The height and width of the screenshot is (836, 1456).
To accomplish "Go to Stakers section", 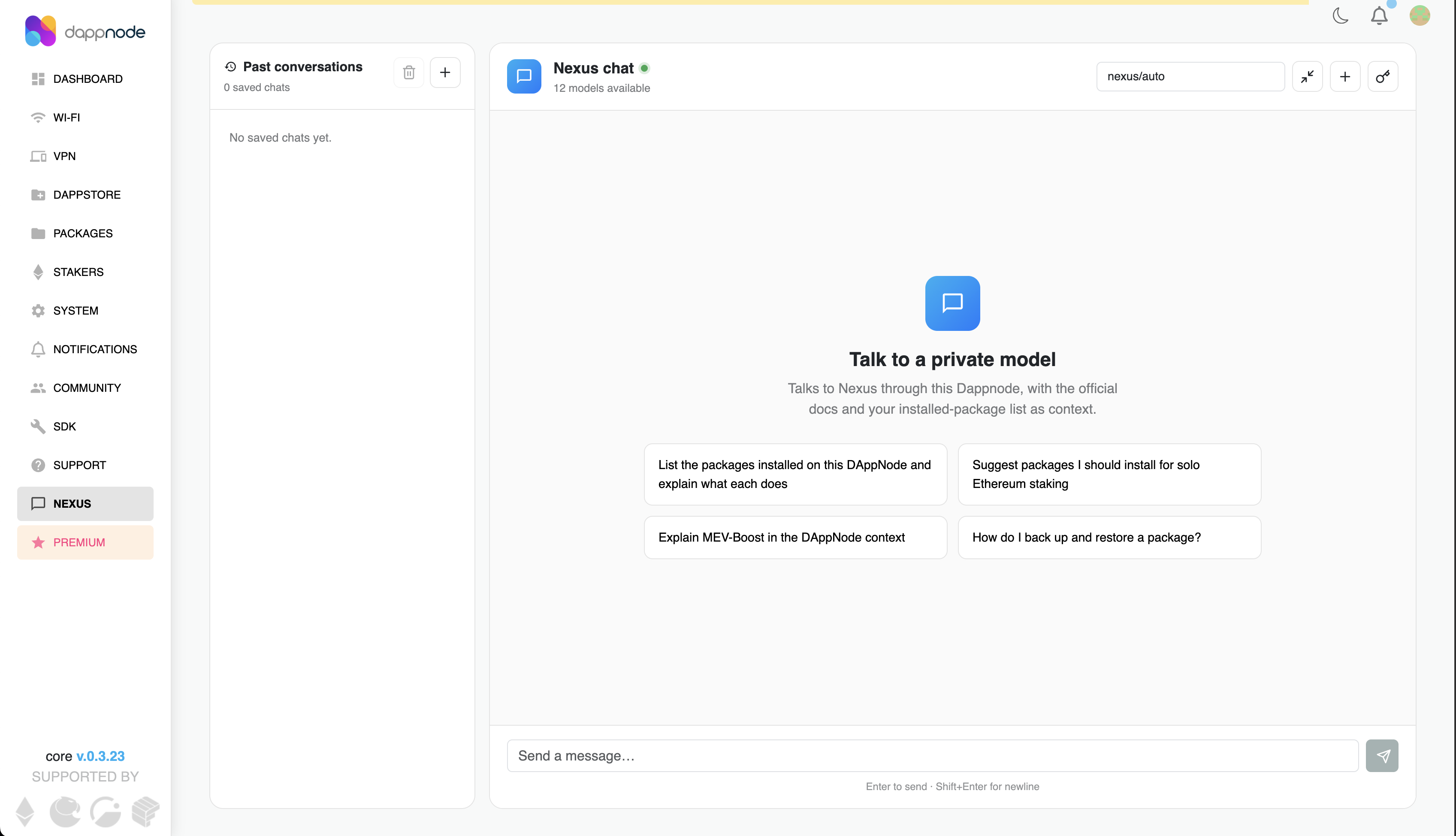I will click(x=85, y=272).
